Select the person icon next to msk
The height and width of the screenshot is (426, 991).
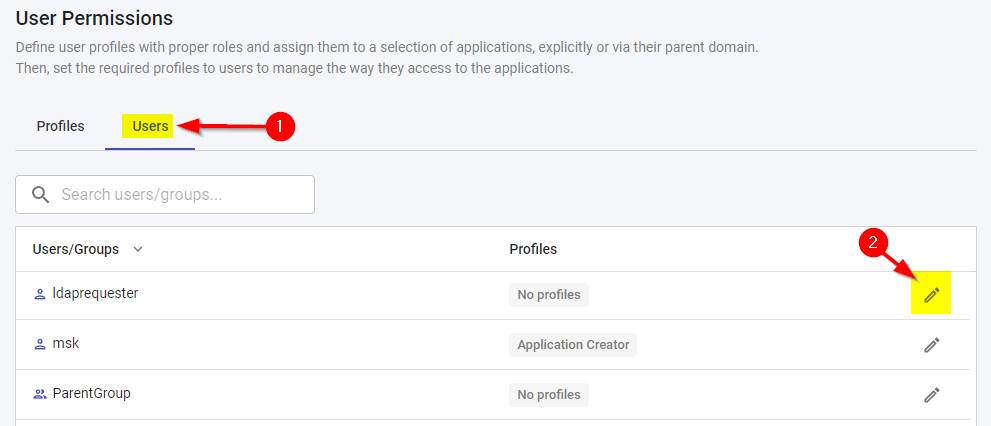(40, 344)
